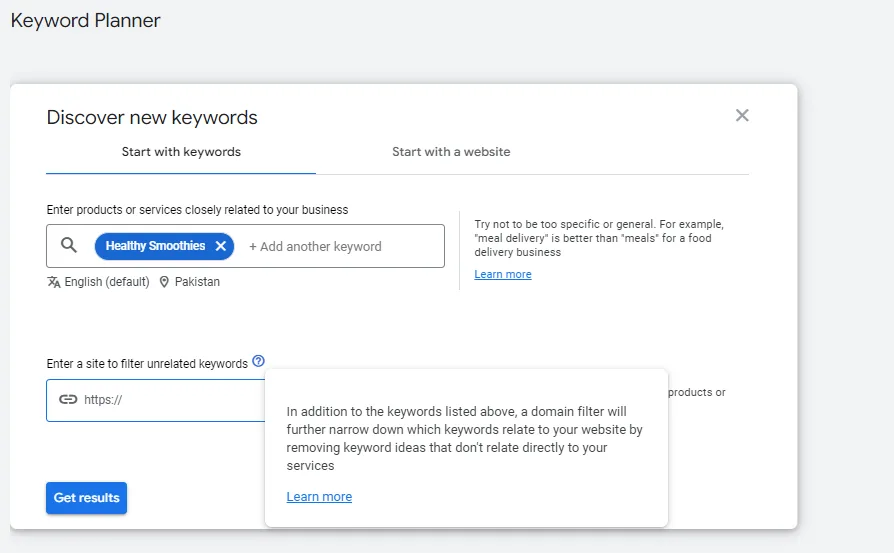Click the search magnifier icon in keyword box
Screen dimensions: 894x553
tap(69, 246)
